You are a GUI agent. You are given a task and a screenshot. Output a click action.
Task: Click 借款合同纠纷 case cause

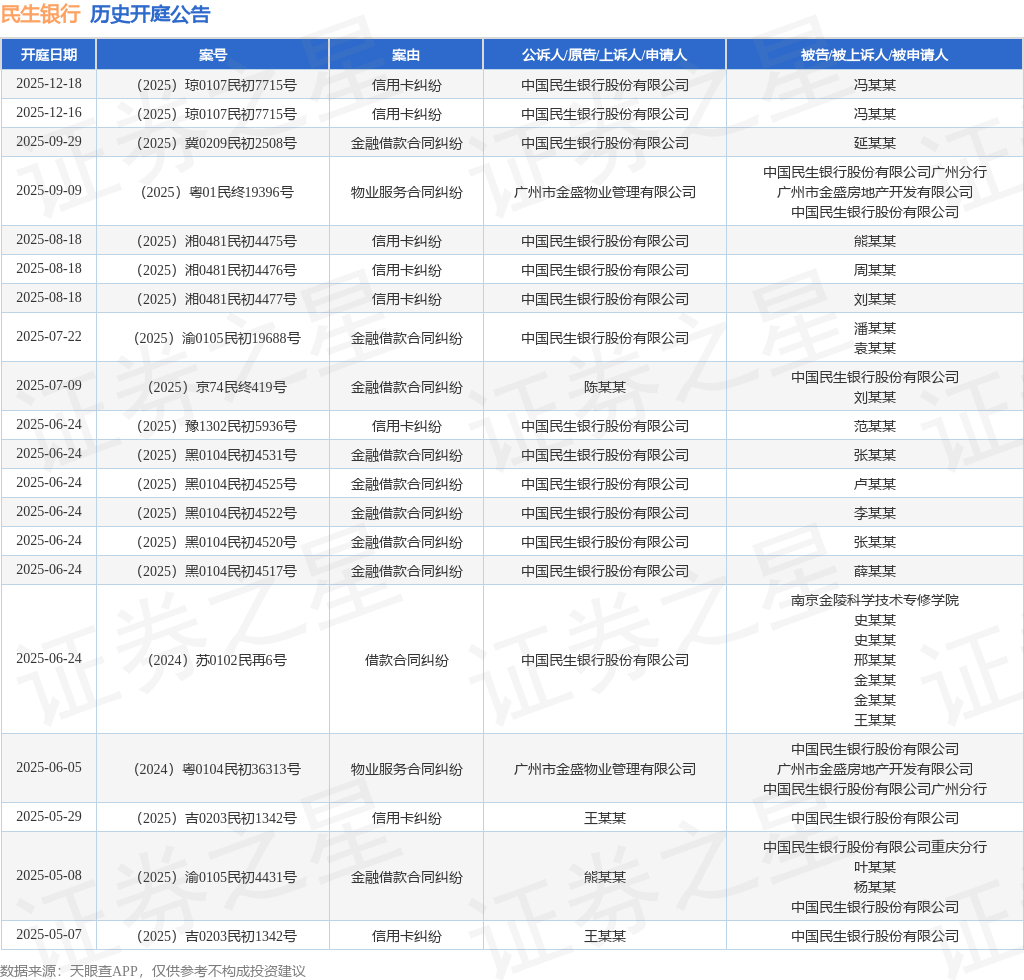coord(406,660)
